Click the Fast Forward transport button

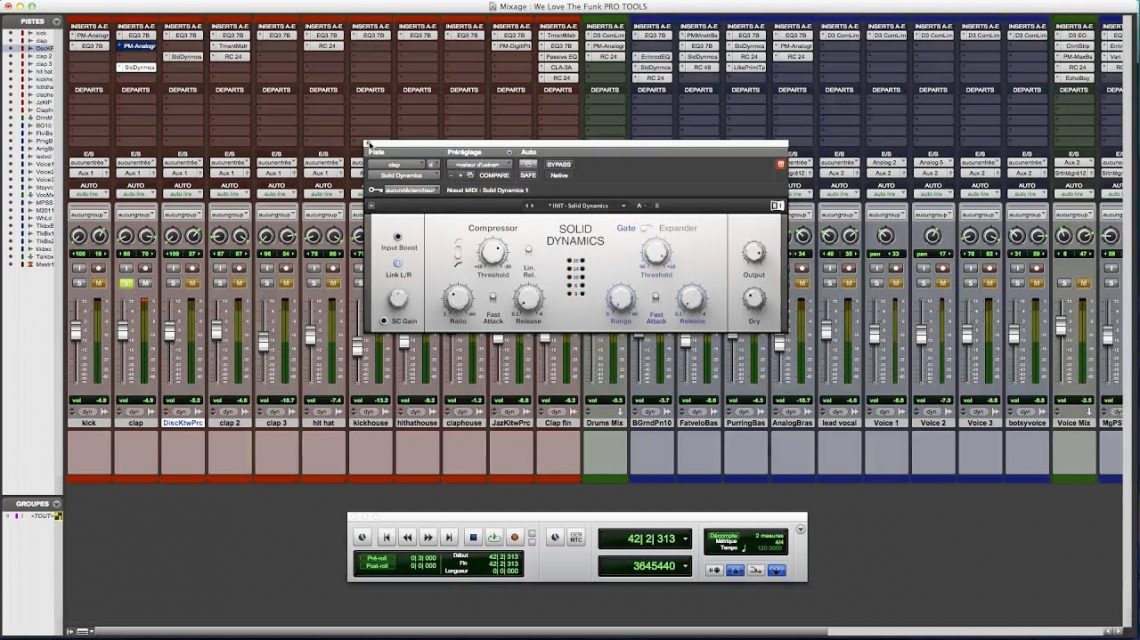428,537
